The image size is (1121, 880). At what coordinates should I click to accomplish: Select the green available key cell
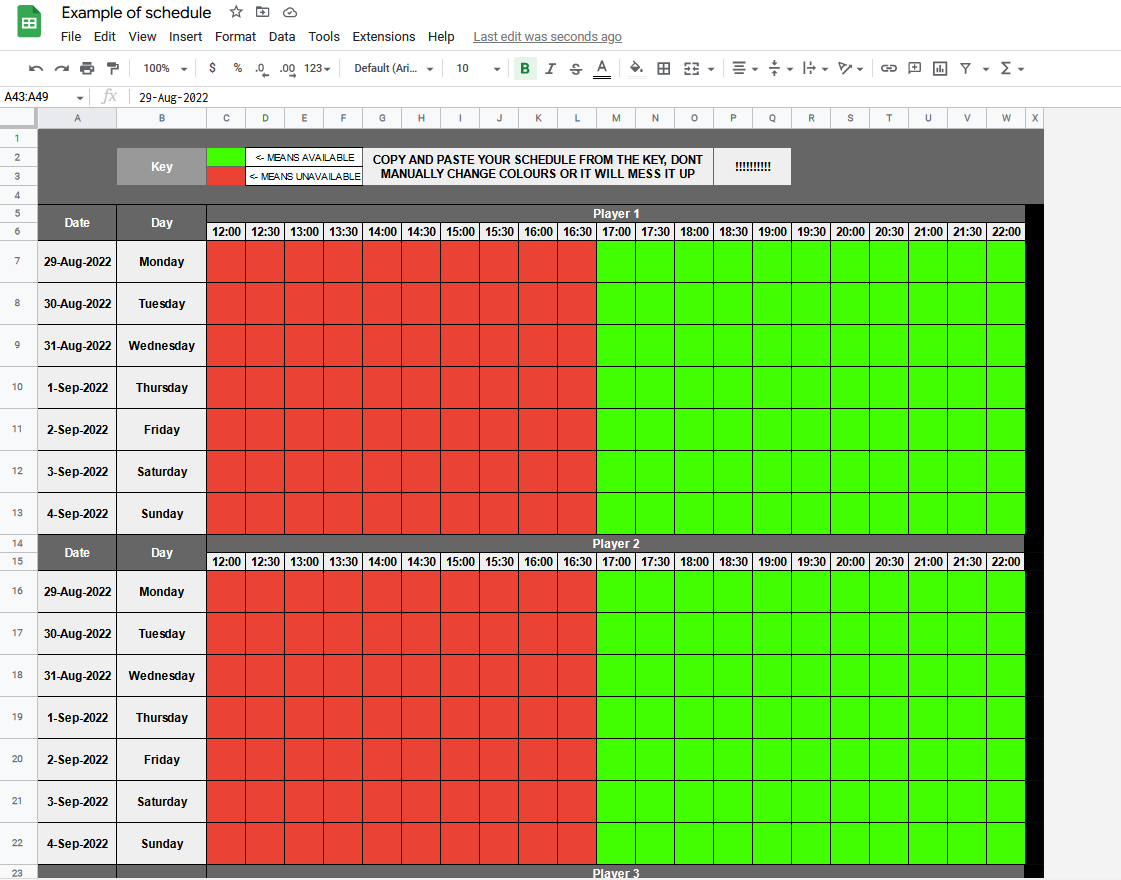(x=226, y=157)
